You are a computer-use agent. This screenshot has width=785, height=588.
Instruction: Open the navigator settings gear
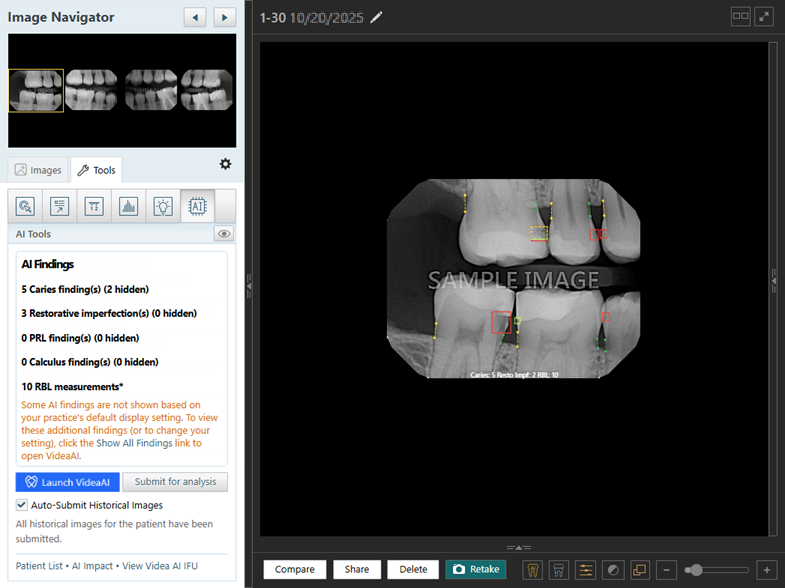(x=225, y=164)
